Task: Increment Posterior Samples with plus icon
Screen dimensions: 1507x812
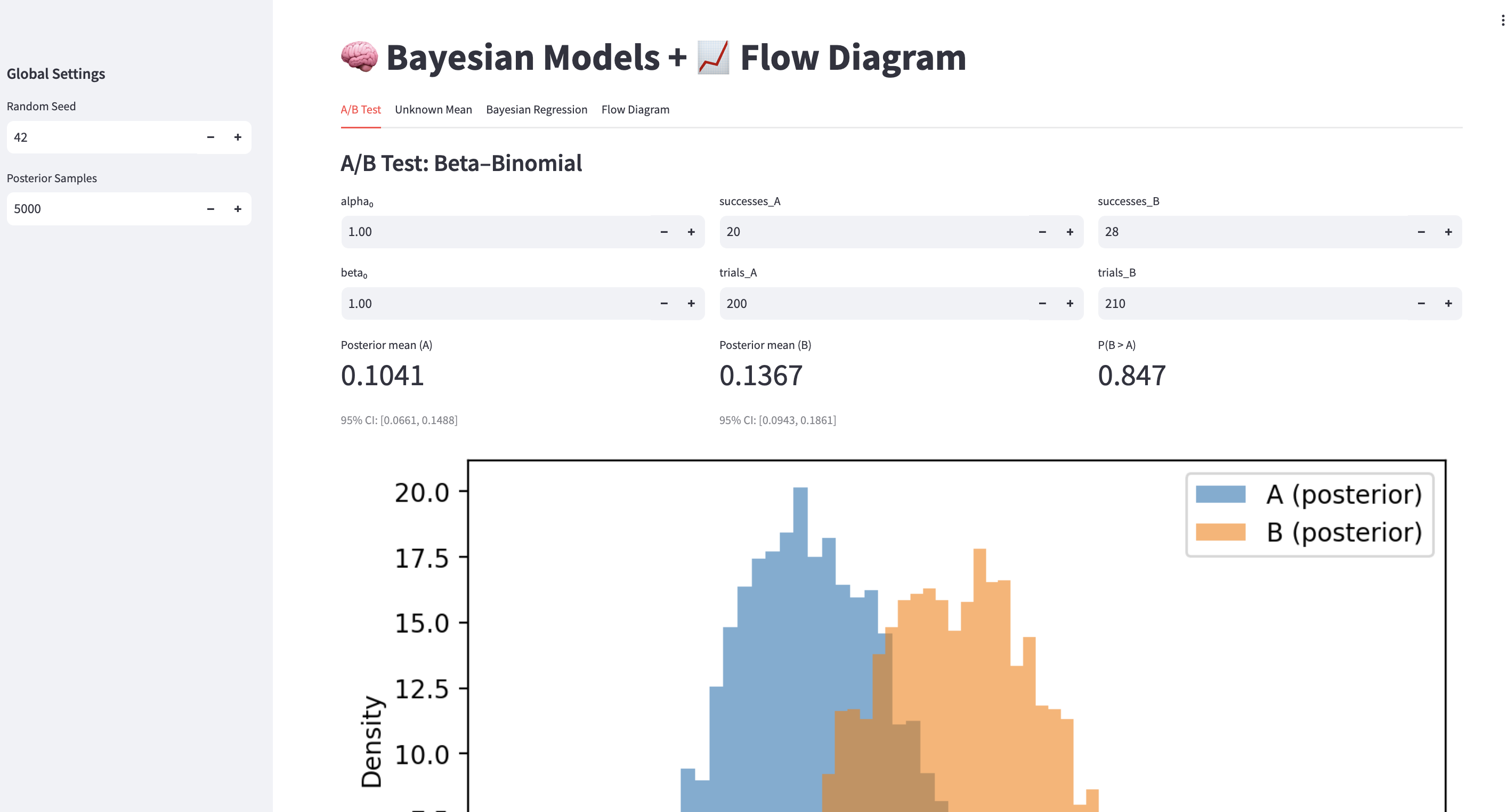Action: pyautogui.click(x=238, y=209)
